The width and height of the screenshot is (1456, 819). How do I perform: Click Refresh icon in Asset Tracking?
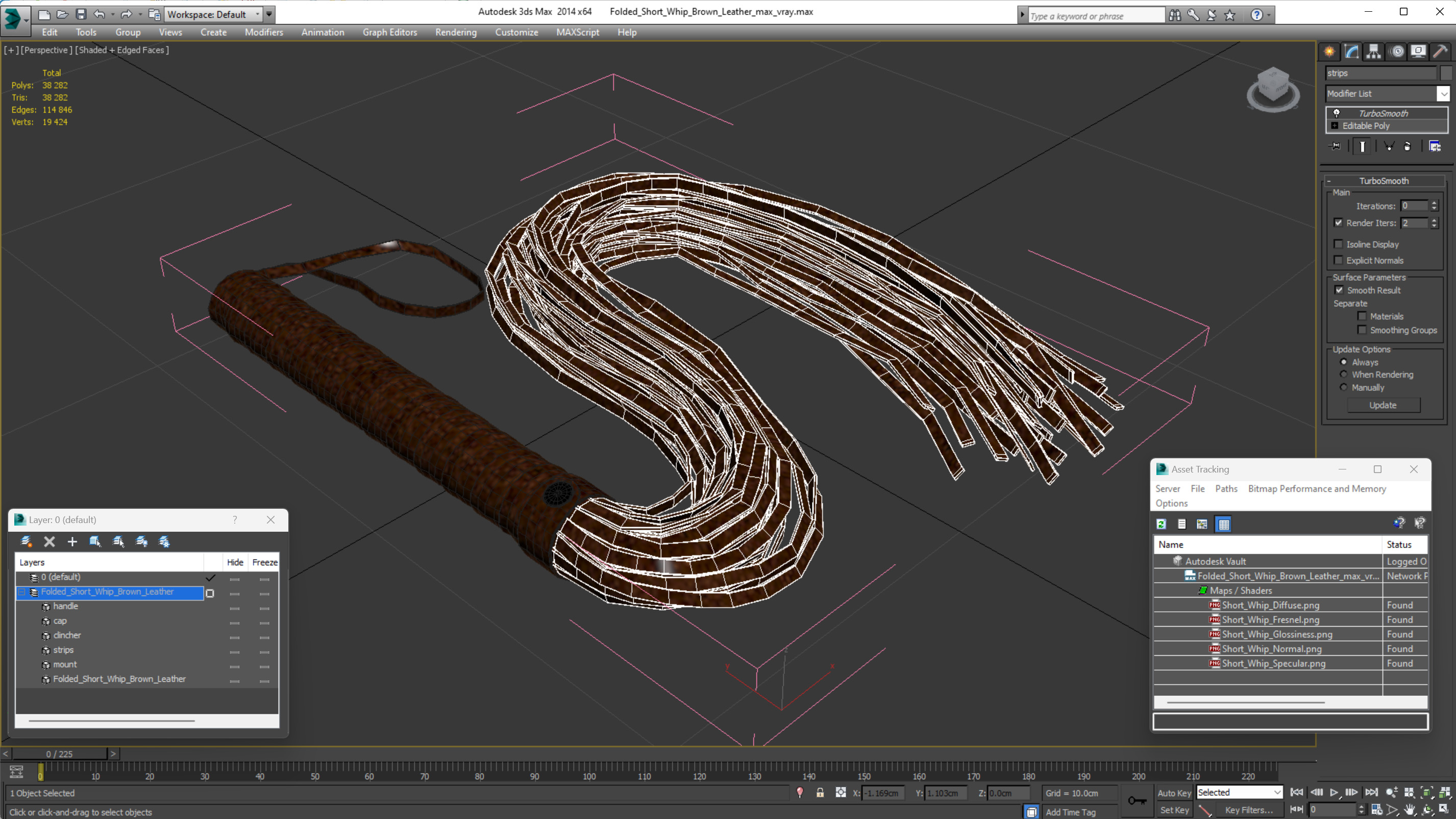click(x=1161, y=524)
